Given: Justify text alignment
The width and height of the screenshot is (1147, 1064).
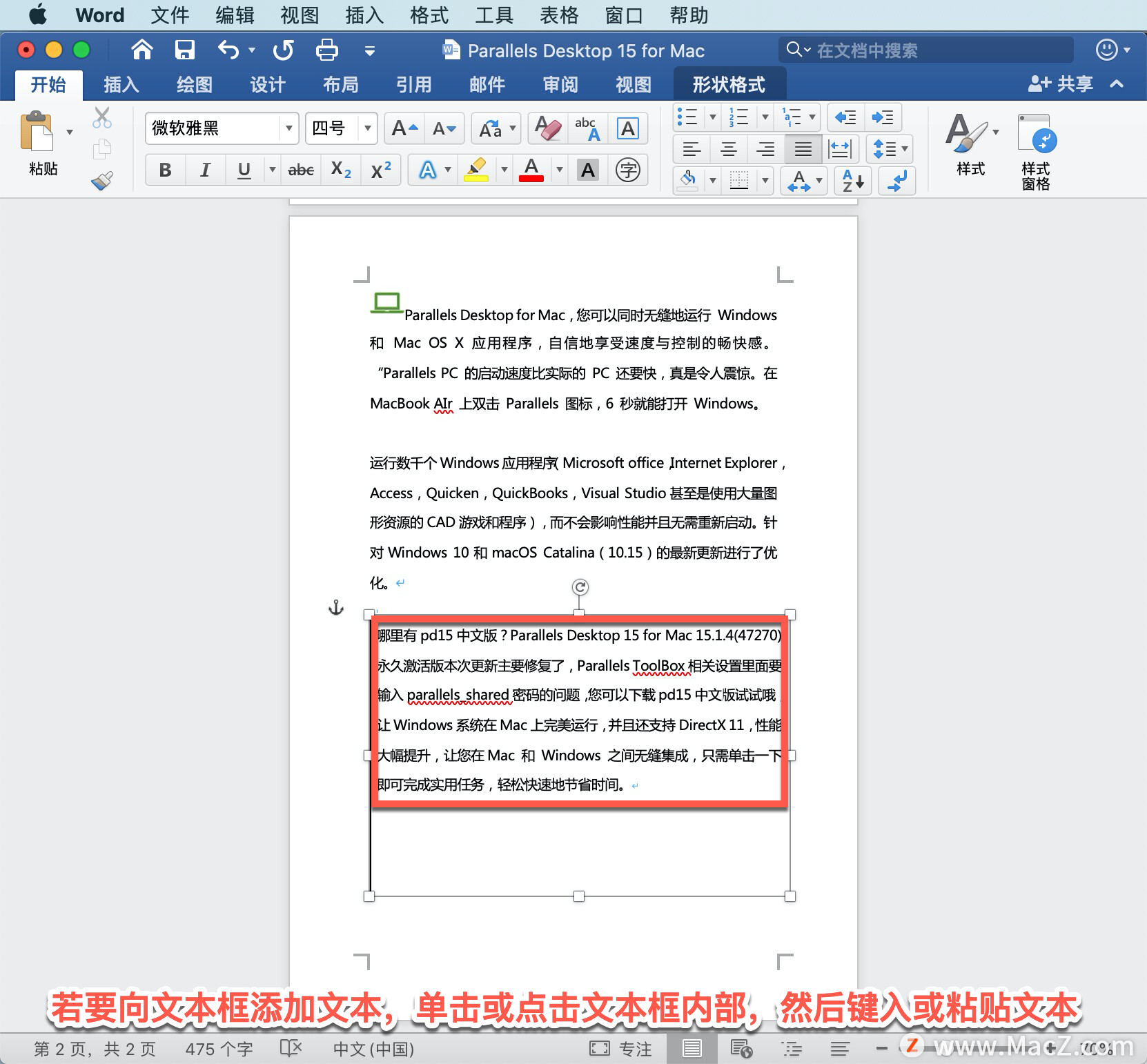Looking at the screenshot, I should (x=803, y=149).
